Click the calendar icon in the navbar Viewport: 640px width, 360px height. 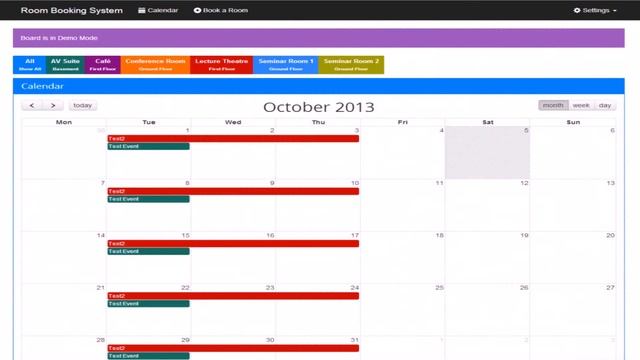pyautogui.click(x=142, y=10)
